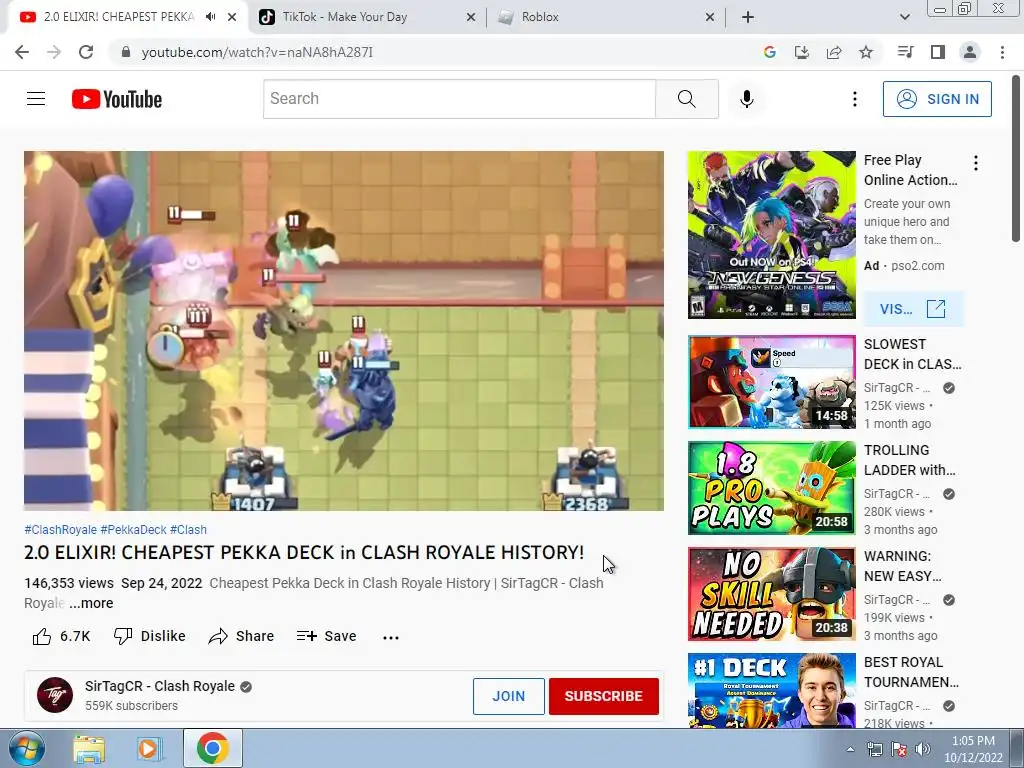Viewport: 1024px width, 768px height.
Task: Open WARNING: NEW EASY video title
Action: [903, 566]
